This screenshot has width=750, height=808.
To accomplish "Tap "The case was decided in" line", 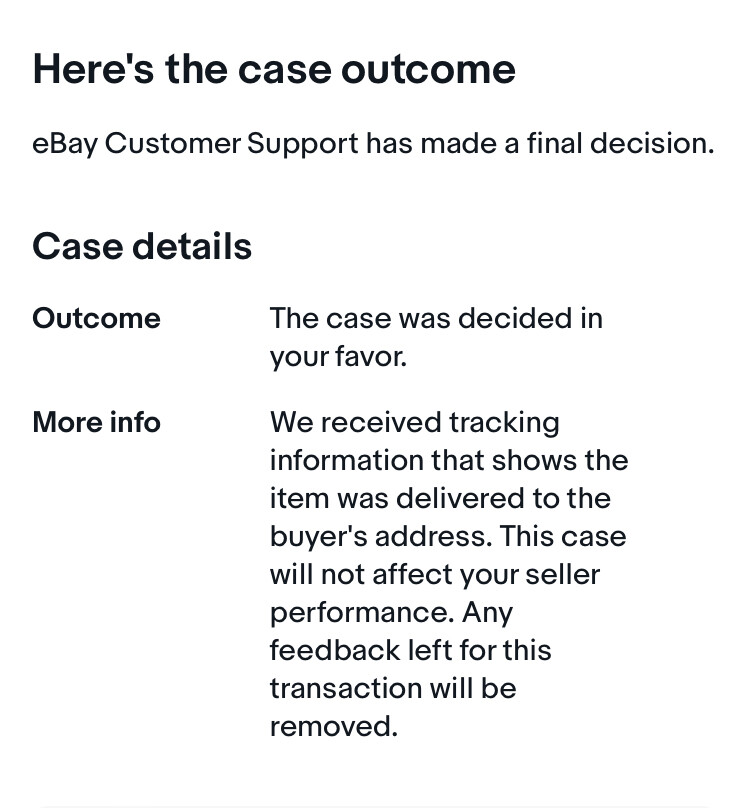I will [x=436, y=318].
